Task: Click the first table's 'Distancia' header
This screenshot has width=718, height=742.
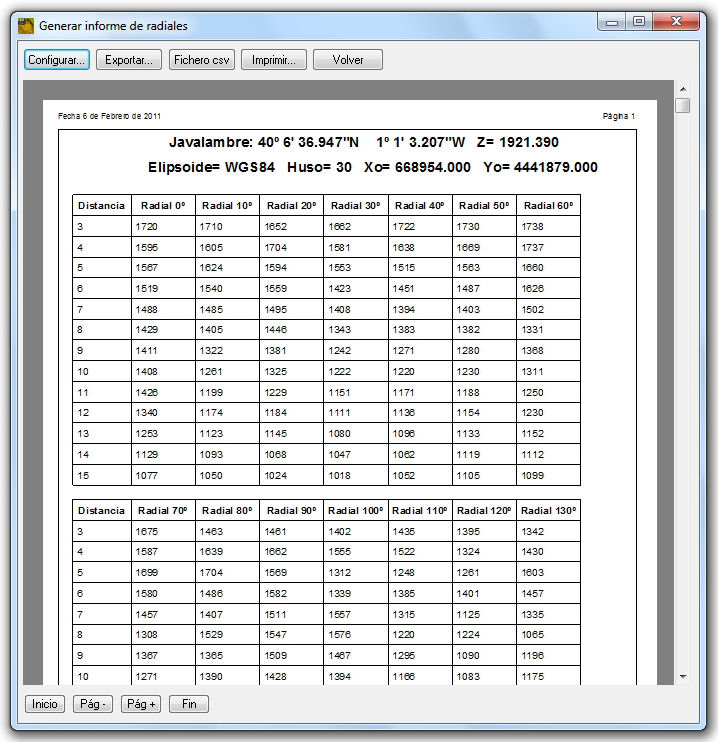Action: coord(101,205)
